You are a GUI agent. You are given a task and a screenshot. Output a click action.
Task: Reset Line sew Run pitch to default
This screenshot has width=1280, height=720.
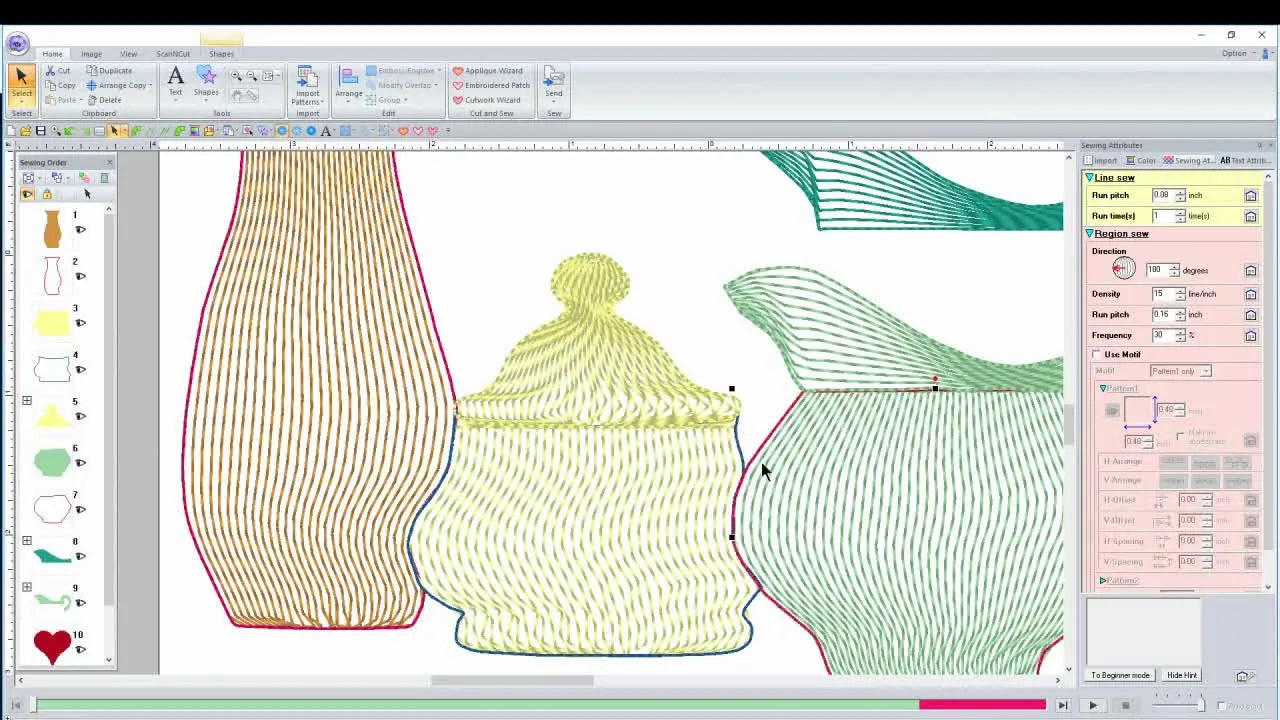click(x=1250, y=195)
